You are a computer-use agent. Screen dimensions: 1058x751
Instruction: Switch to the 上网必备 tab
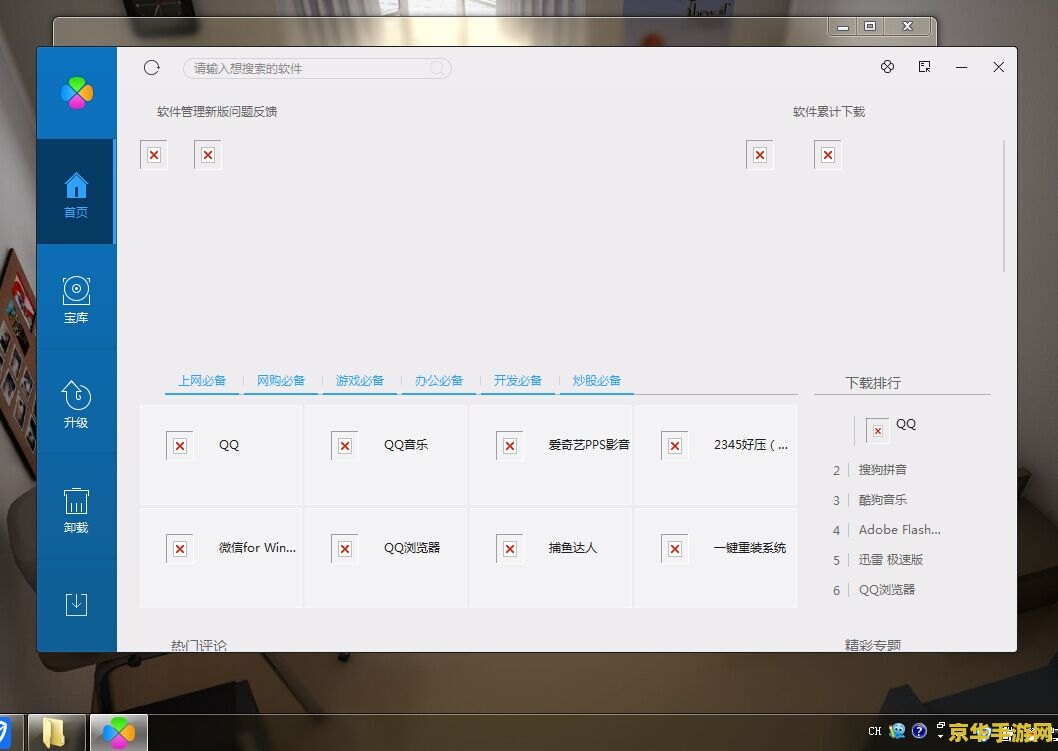(x=202, y=381)
